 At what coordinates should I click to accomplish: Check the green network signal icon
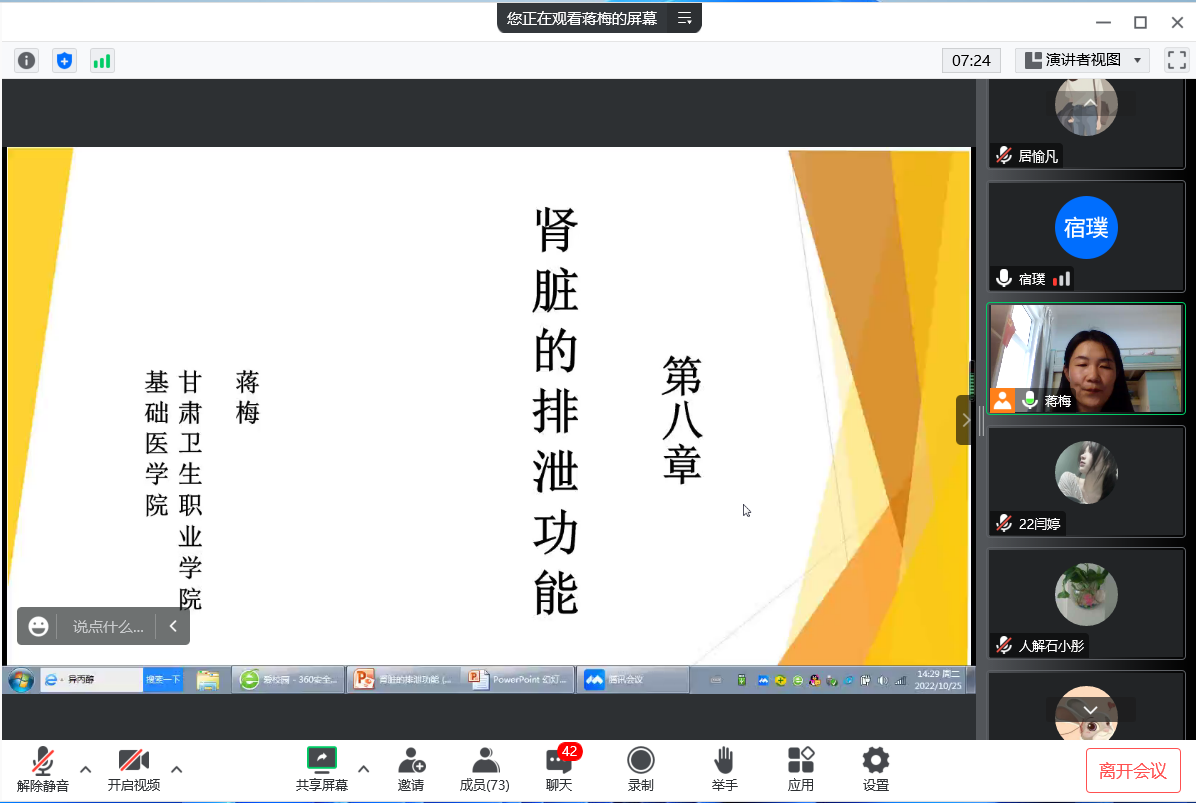click(102, 61)
